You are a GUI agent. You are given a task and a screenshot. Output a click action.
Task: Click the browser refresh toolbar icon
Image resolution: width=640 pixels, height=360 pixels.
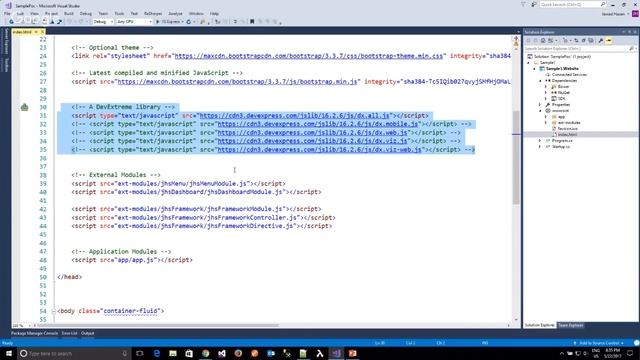189,22
